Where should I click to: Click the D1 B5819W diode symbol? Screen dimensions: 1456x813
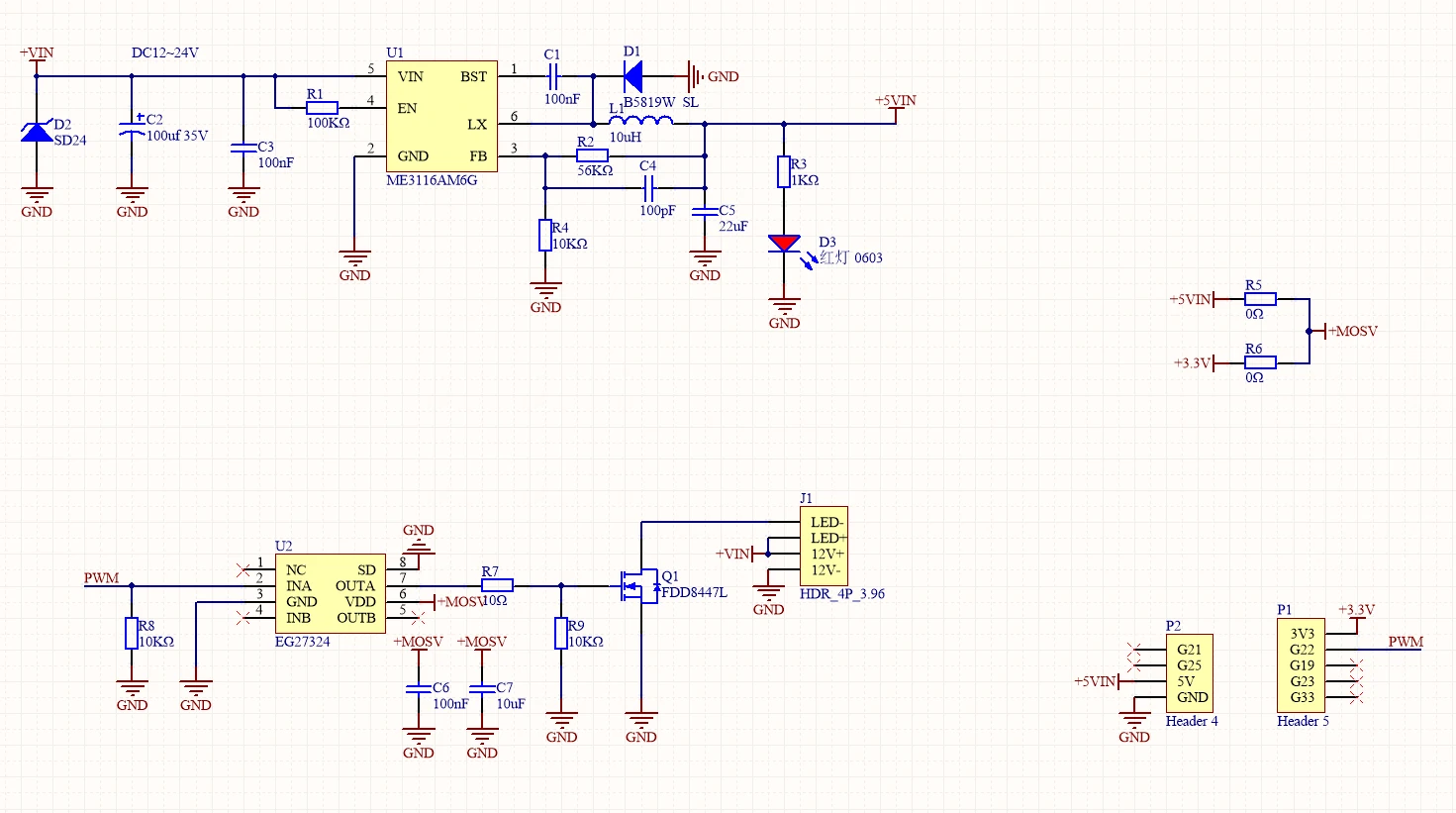632,76
